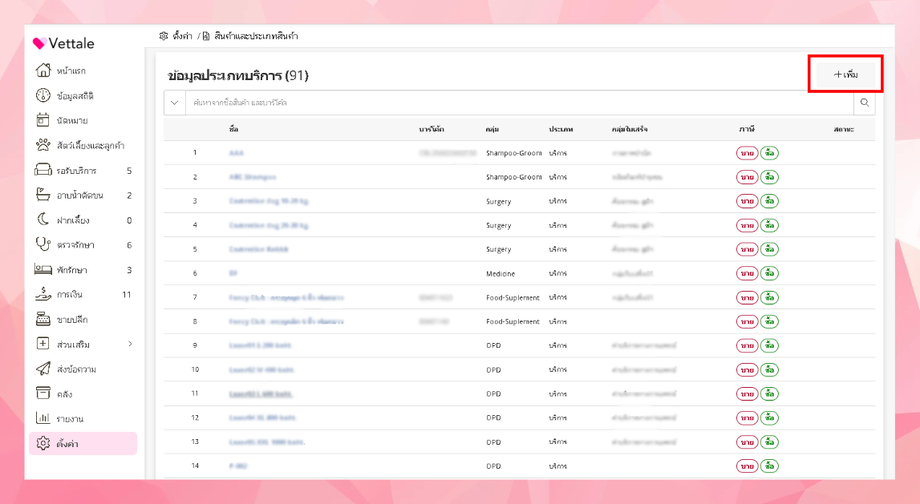Viewport: 920px width, 504px height.
Task: Select the ขาย tag in row 1
Action: 747,153
